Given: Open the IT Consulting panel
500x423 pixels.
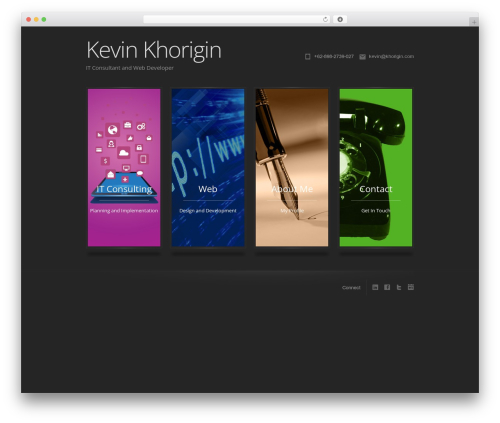Looking at the screenshot, I should point(124,168).
